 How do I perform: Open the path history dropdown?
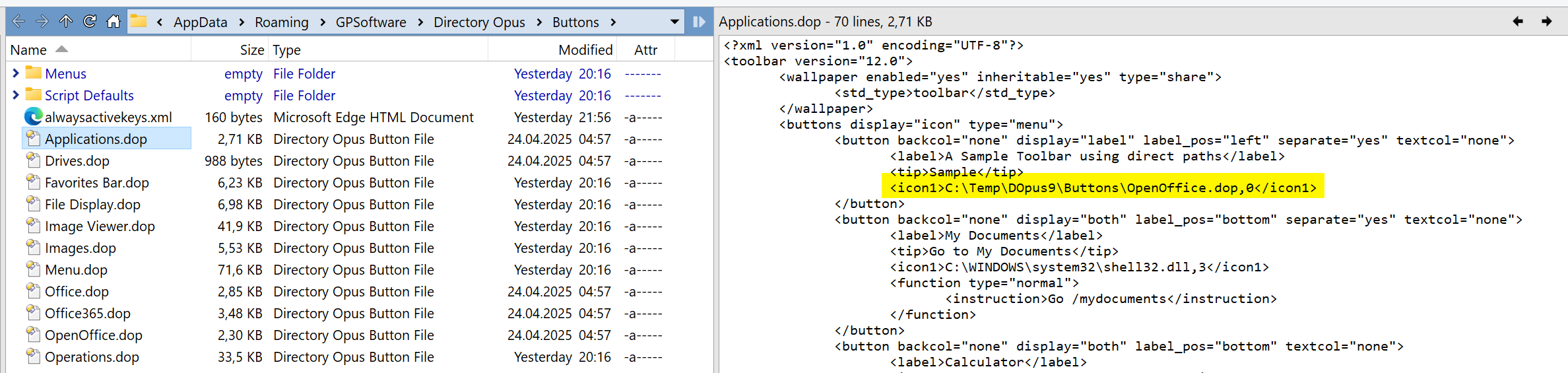coord(674,22)
